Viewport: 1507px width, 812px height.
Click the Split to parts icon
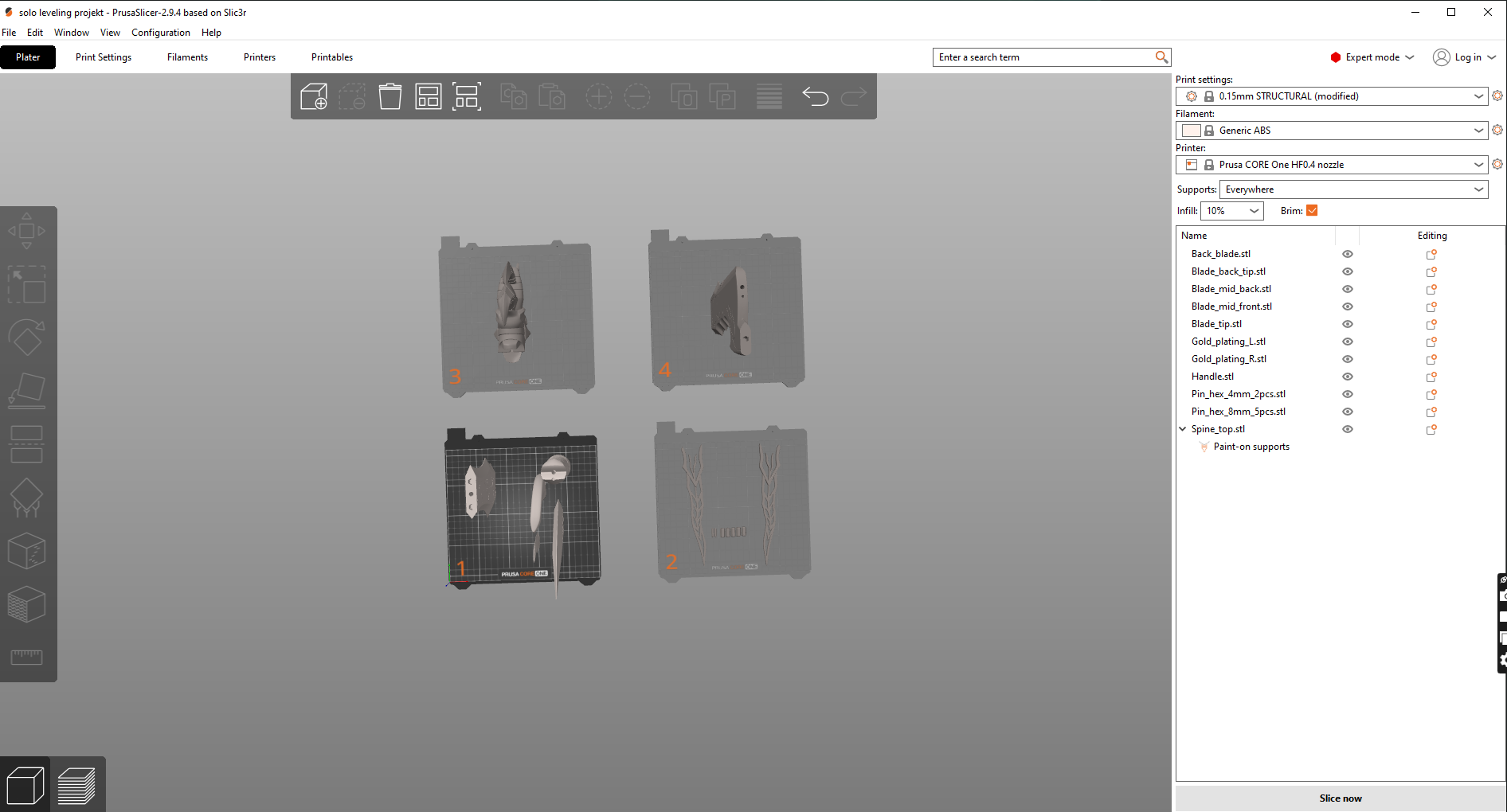pyautogui.click(x=722, y=97)
